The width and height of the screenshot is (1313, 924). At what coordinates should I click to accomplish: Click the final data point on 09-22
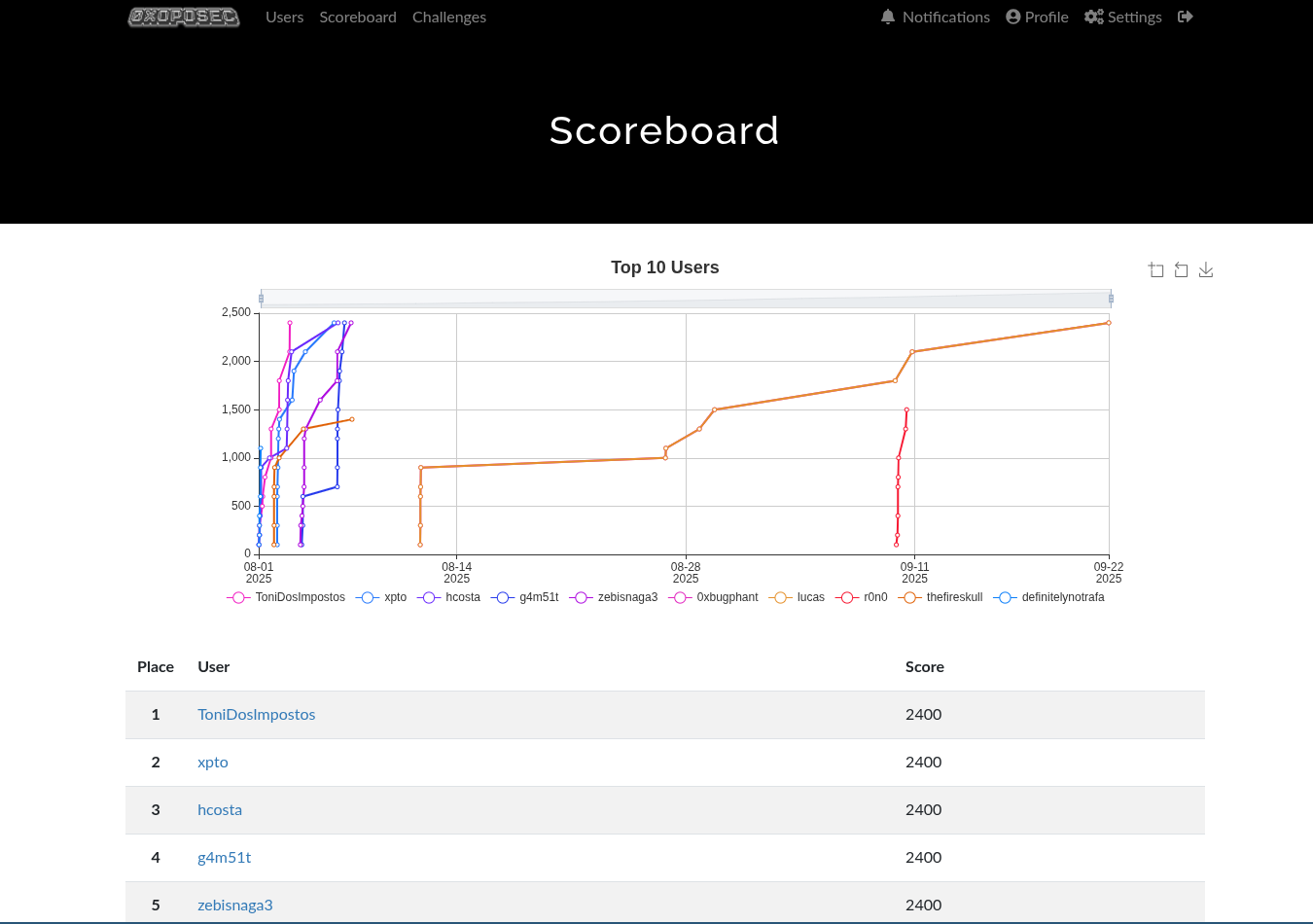click(x=1109, y=323)
